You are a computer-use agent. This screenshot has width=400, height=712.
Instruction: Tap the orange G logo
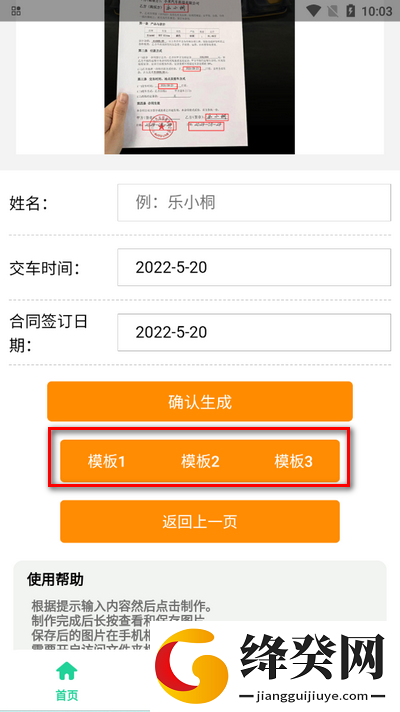point(192,665)
